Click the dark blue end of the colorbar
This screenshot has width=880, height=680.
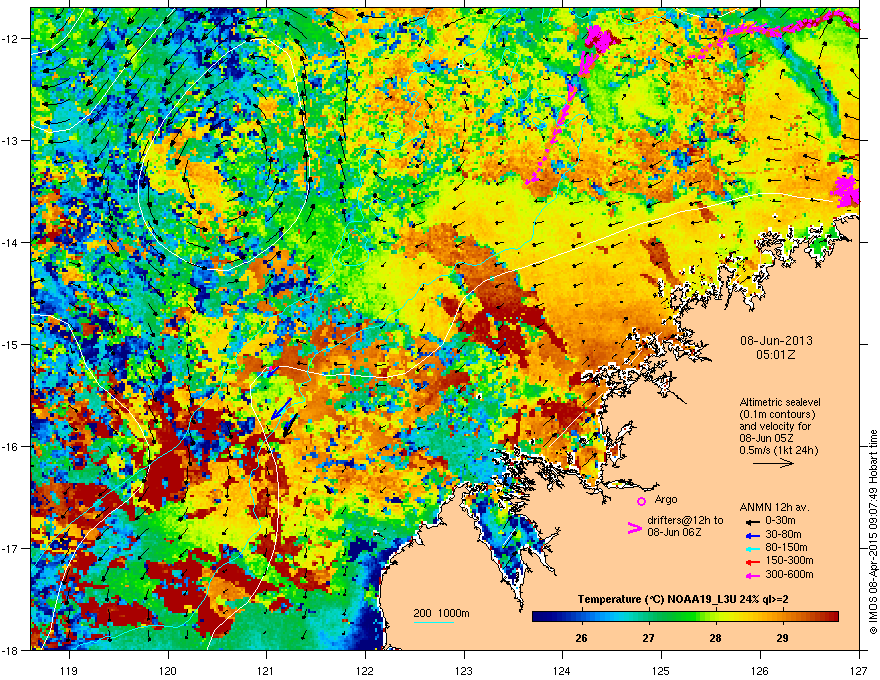click(538, 617)
